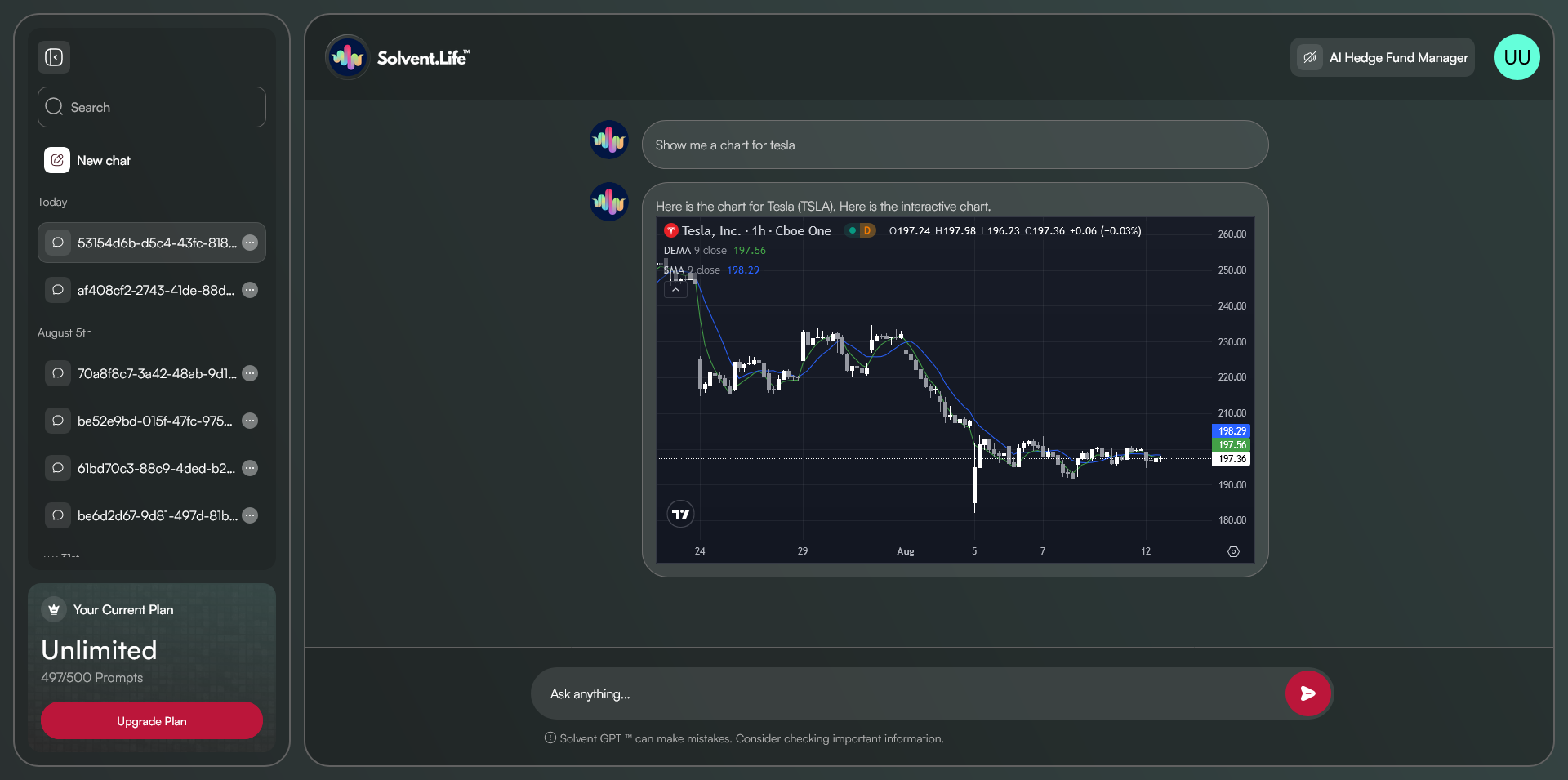Click the 12 date label on time axis
The width and height of the screenshot is (1568, 780).
click(x=1146, y=552)
